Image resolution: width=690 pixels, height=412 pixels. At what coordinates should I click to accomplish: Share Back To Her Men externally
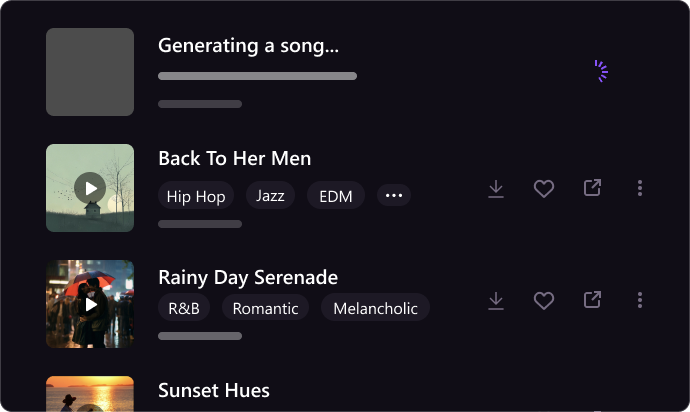click(592, 188)
